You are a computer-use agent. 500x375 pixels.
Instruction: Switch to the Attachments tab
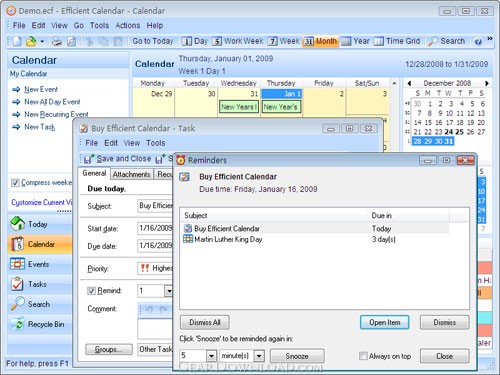[x=131, y=174]
